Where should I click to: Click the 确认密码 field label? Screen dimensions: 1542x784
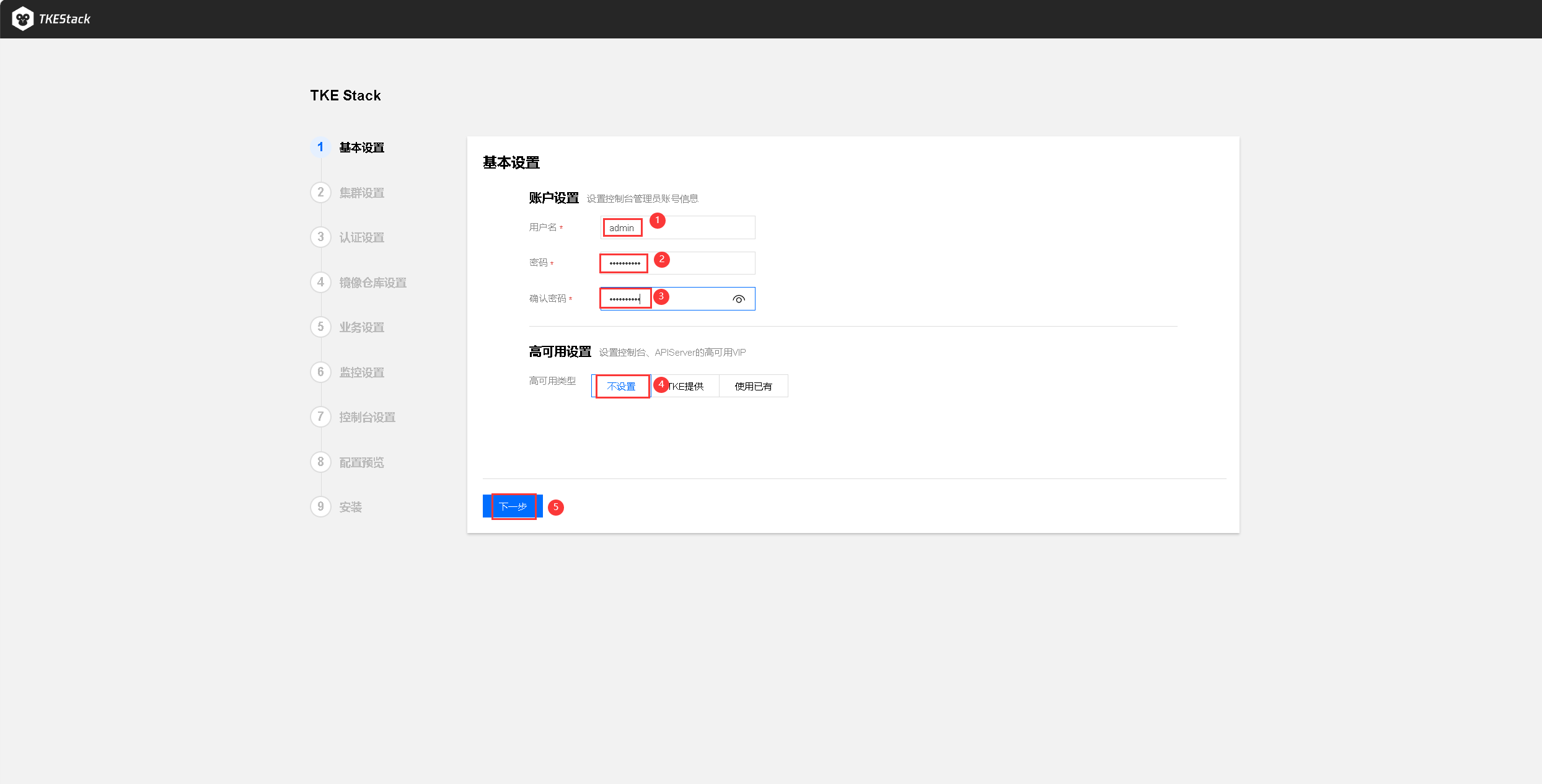tap(548, 299)
